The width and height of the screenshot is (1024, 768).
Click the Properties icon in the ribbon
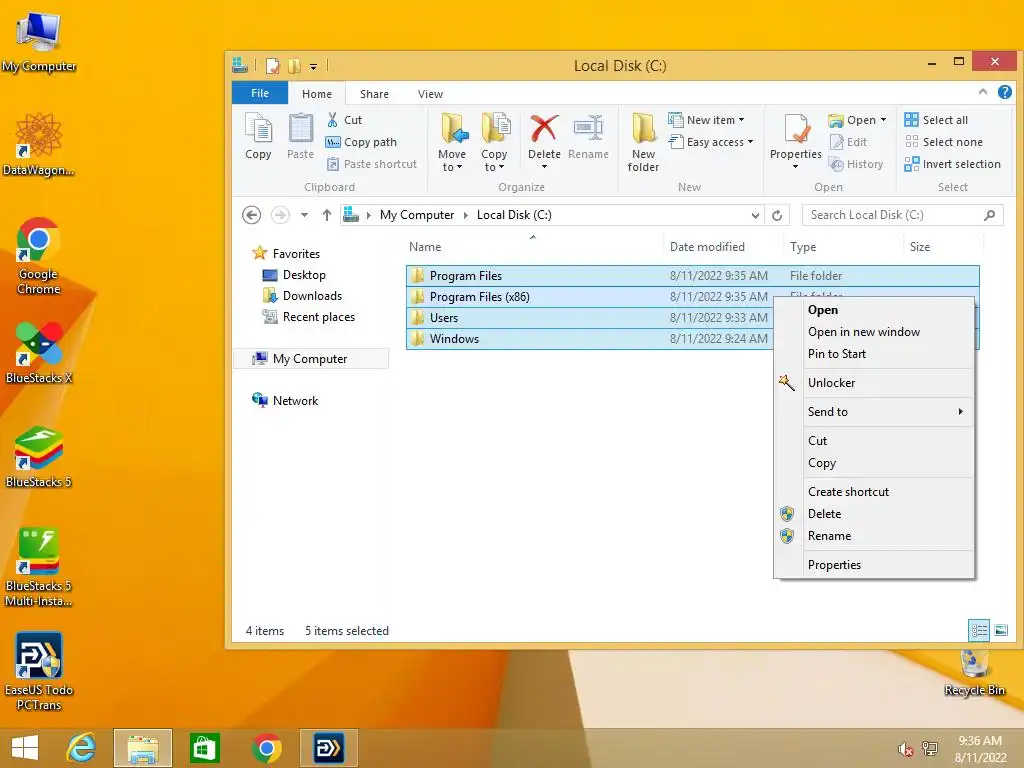pos(797,129)
